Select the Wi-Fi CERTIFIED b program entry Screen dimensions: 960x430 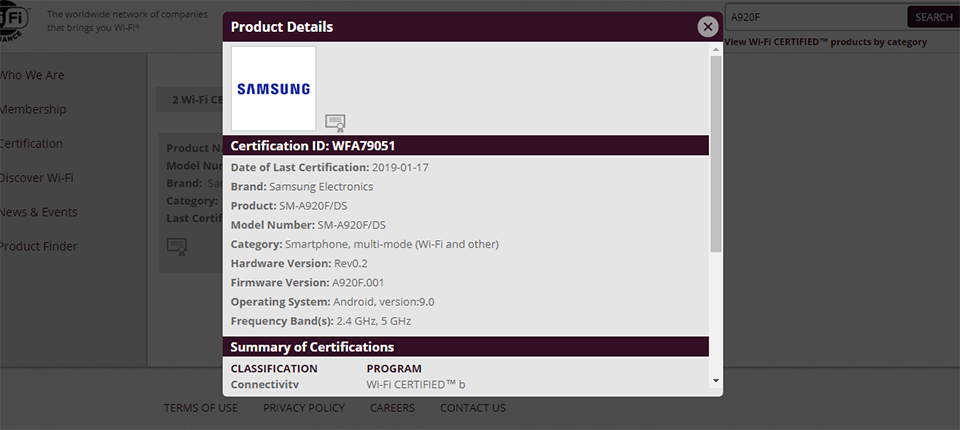point(416,385)
